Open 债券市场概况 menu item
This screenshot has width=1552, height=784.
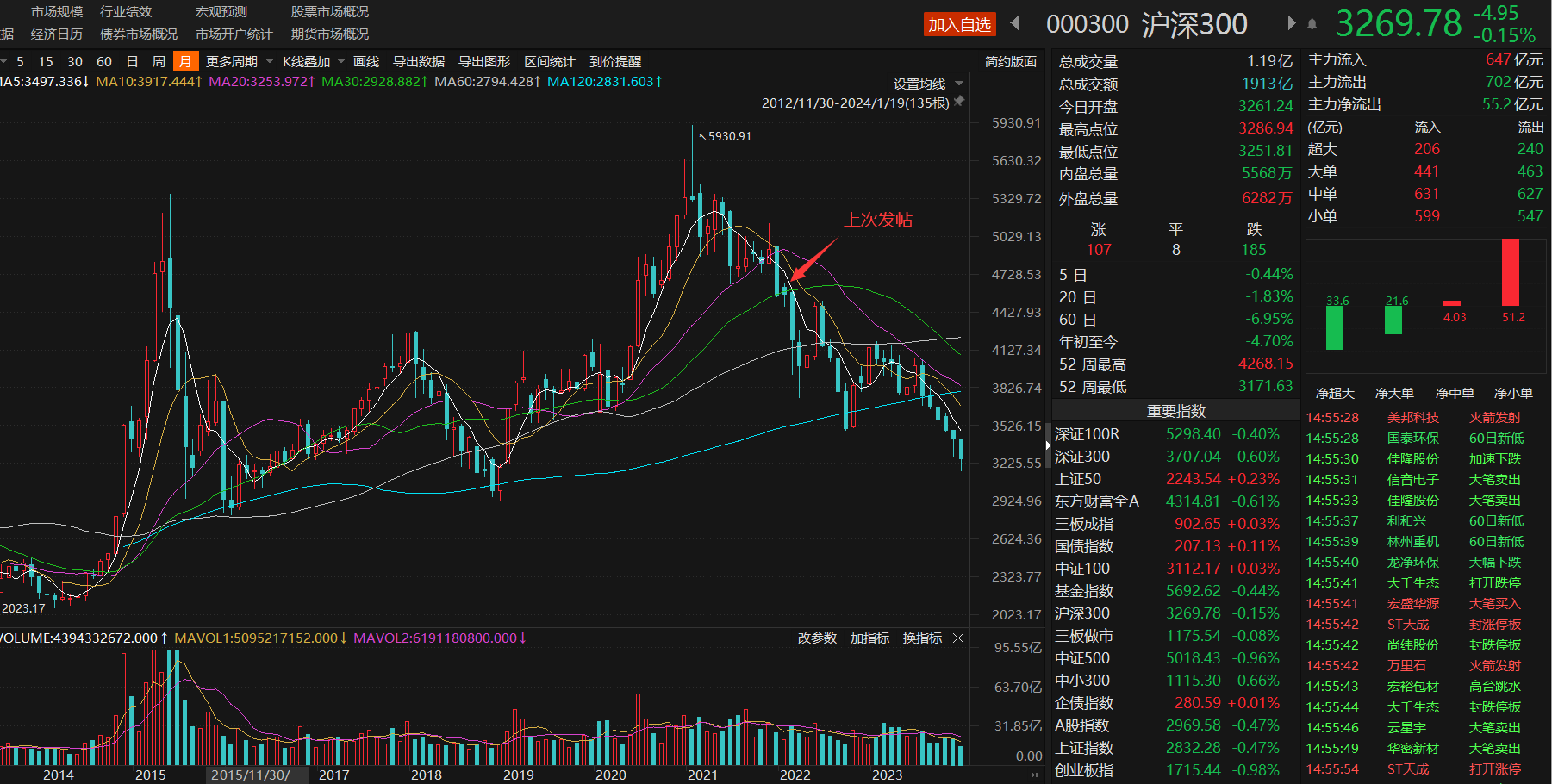click(x=139, y=34)
